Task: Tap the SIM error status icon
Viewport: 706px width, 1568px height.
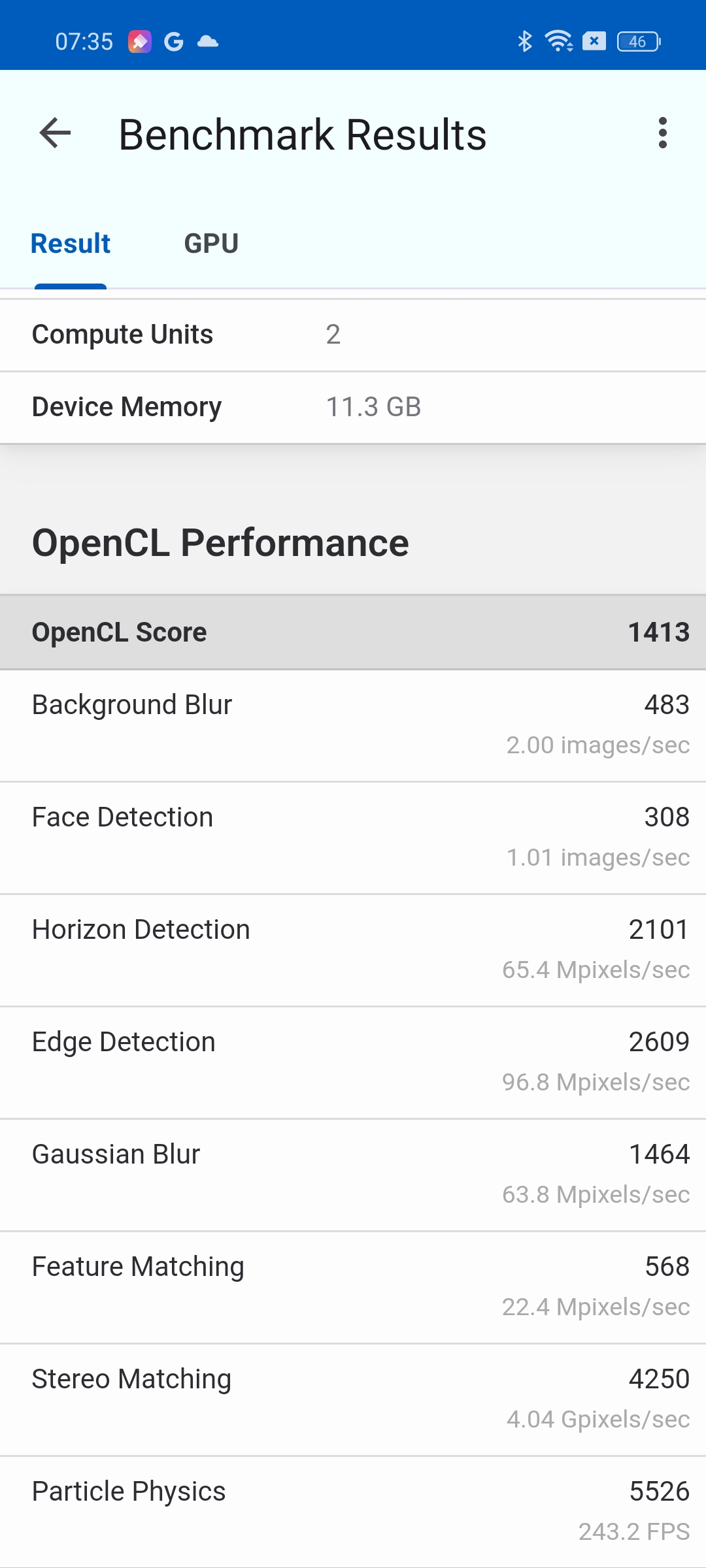Action: (x=594, y=42)
